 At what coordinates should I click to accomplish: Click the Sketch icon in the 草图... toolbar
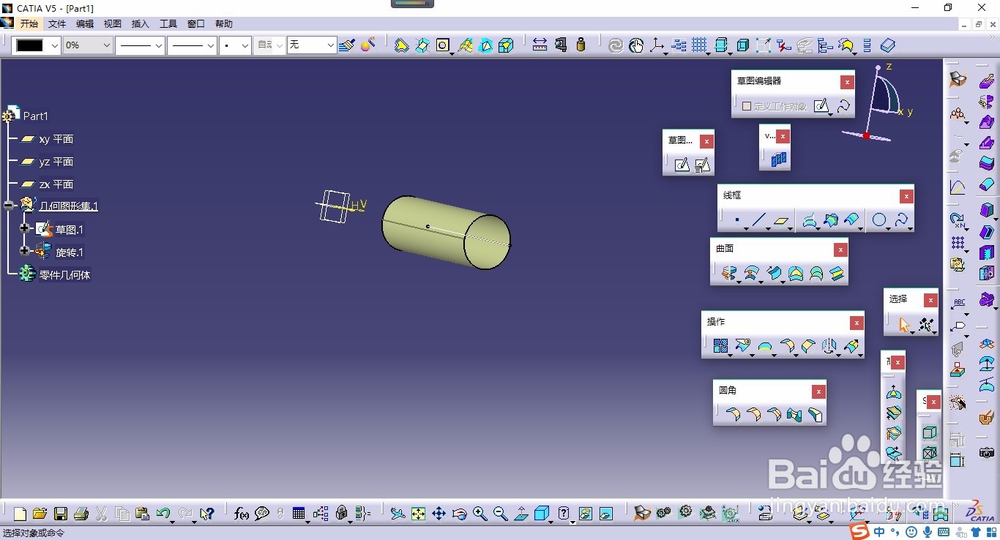point(682,165)
